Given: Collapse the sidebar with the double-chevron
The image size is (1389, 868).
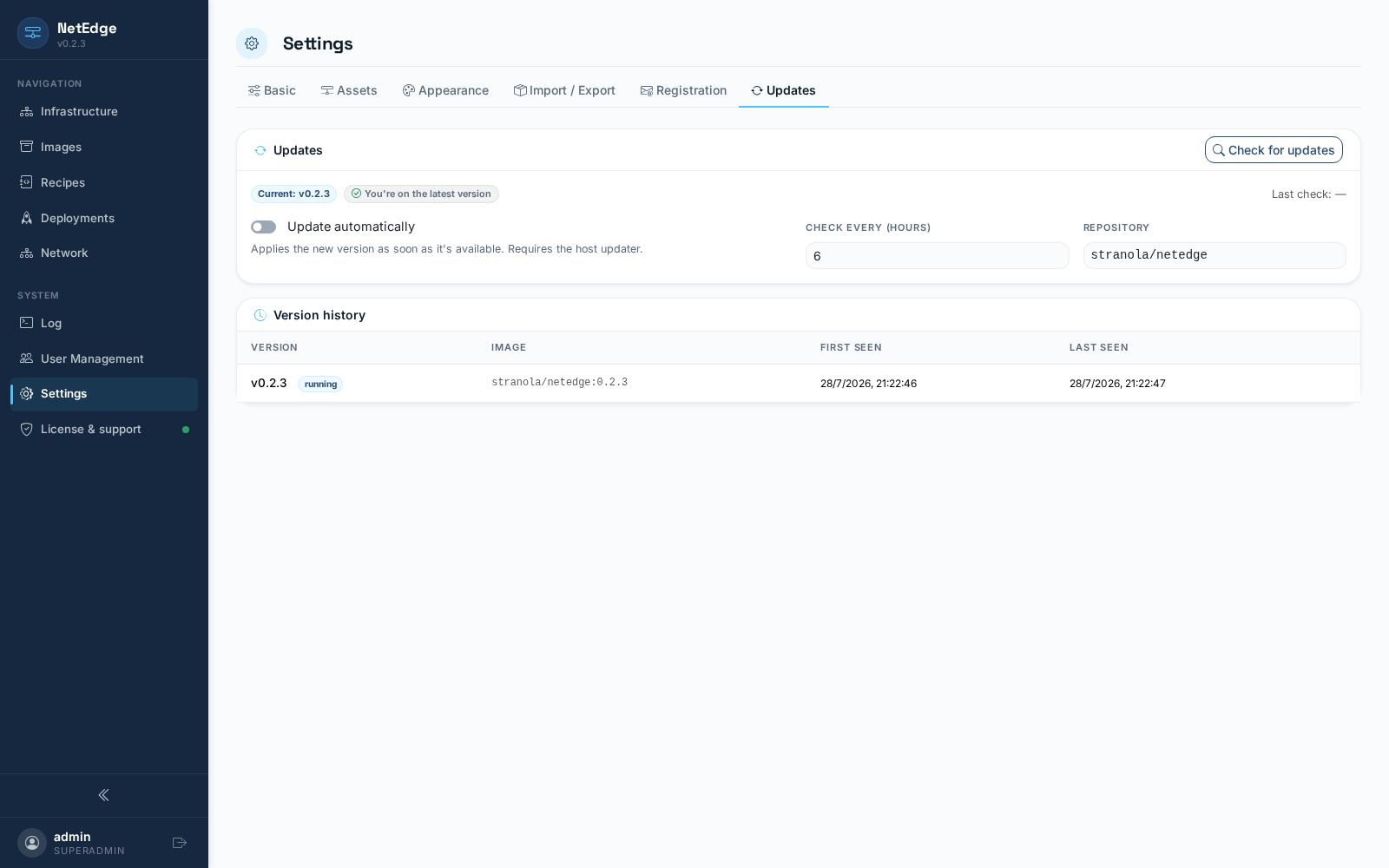Looking at the screenshot, I should (x=103, y=795).
